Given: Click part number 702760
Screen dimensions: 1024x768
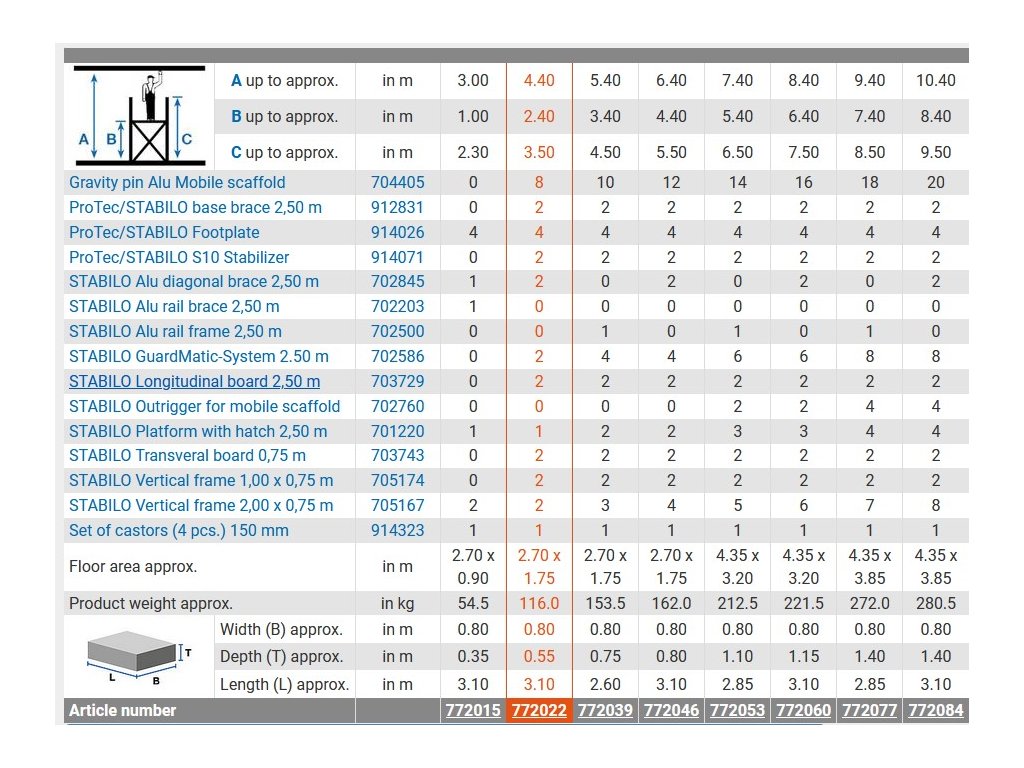Looking at the screenshot, I should coord(398,406).
